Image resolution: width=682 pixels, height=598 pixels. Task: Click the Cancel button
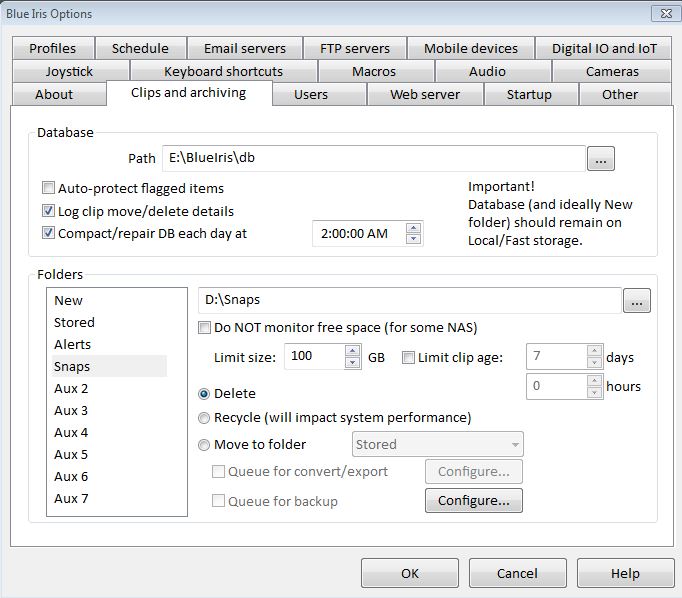(x=518, y=573)
